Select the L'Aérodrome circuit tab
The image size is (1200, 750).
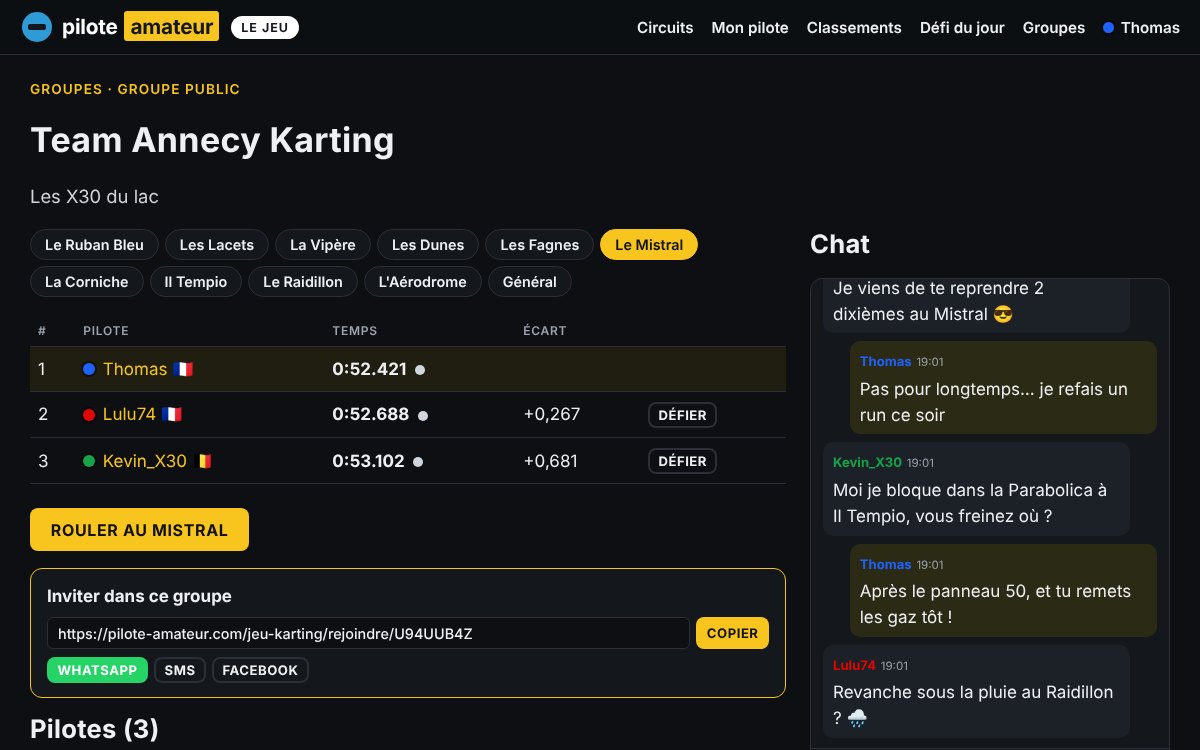423,282
